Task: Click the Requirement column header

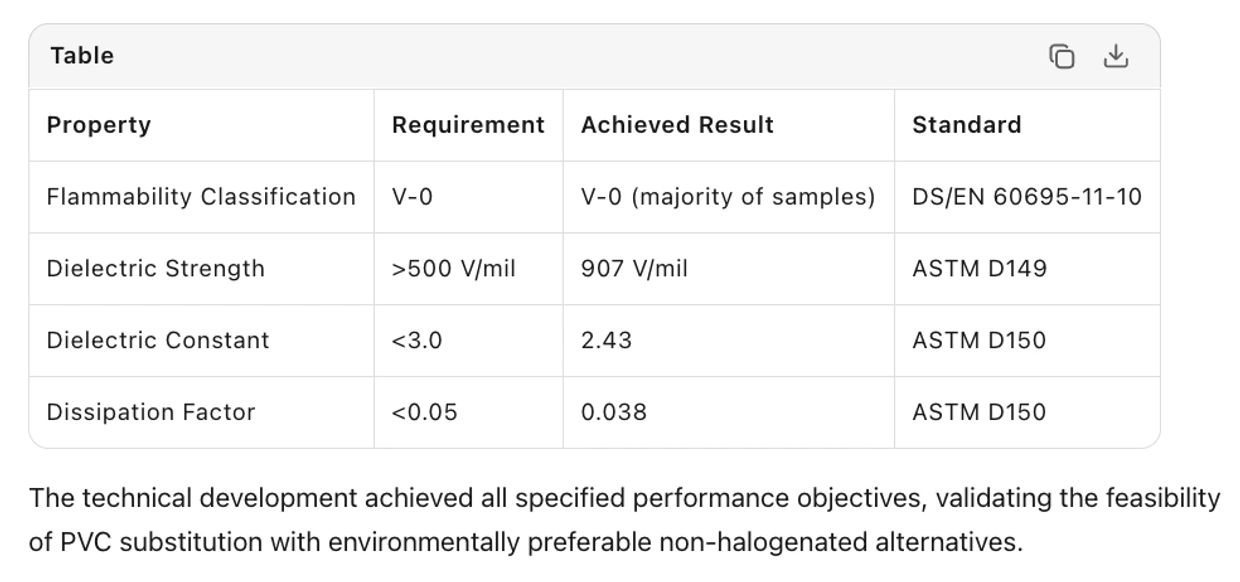Action: pos(468,125)
